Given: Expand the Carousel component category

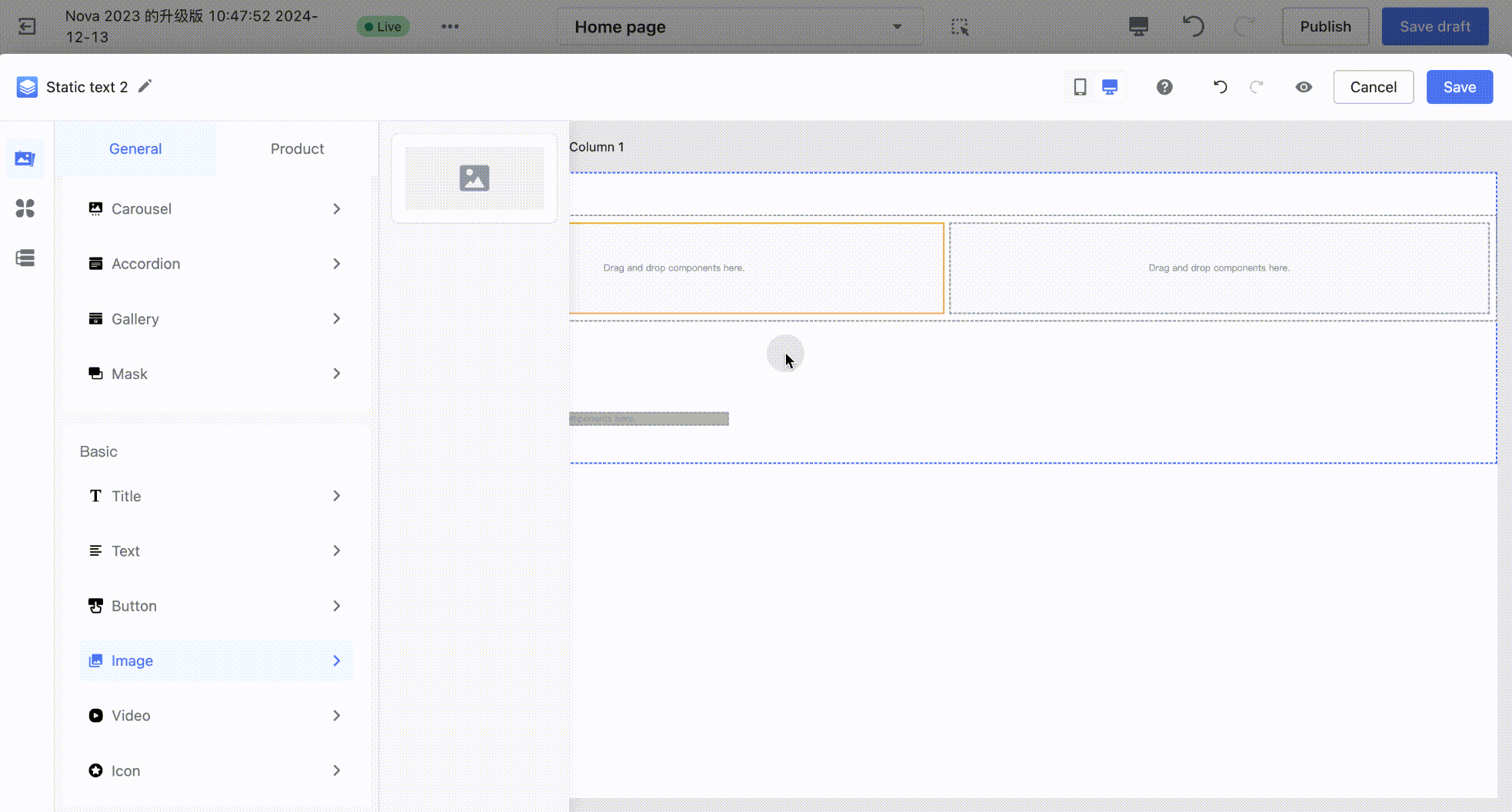Looking at the screenshot, I should [215, 209].
